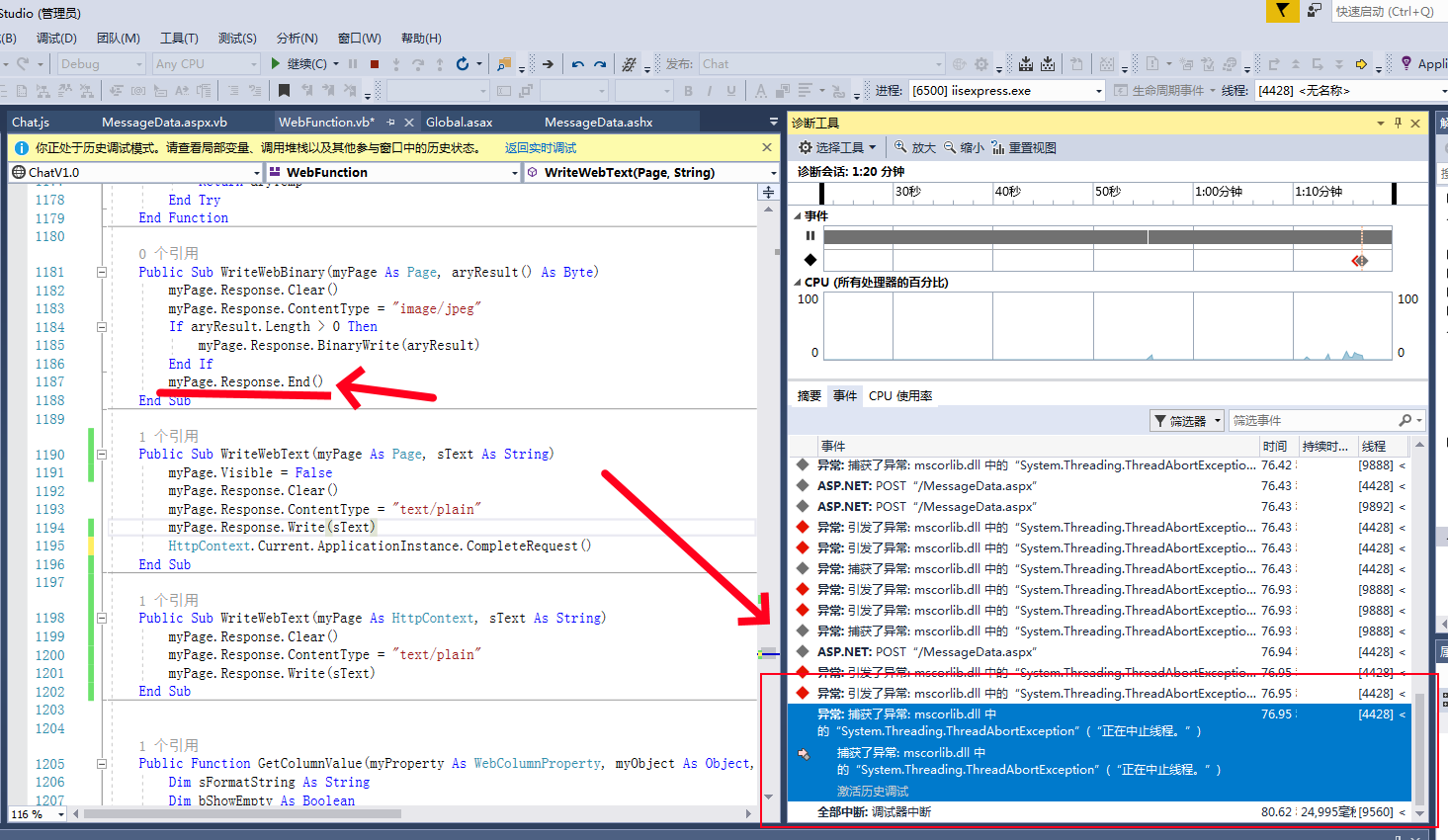Switch to the CPU 使用率 tab
The width and height of the screenshot is (1448, 840).
tap(900, 394)
